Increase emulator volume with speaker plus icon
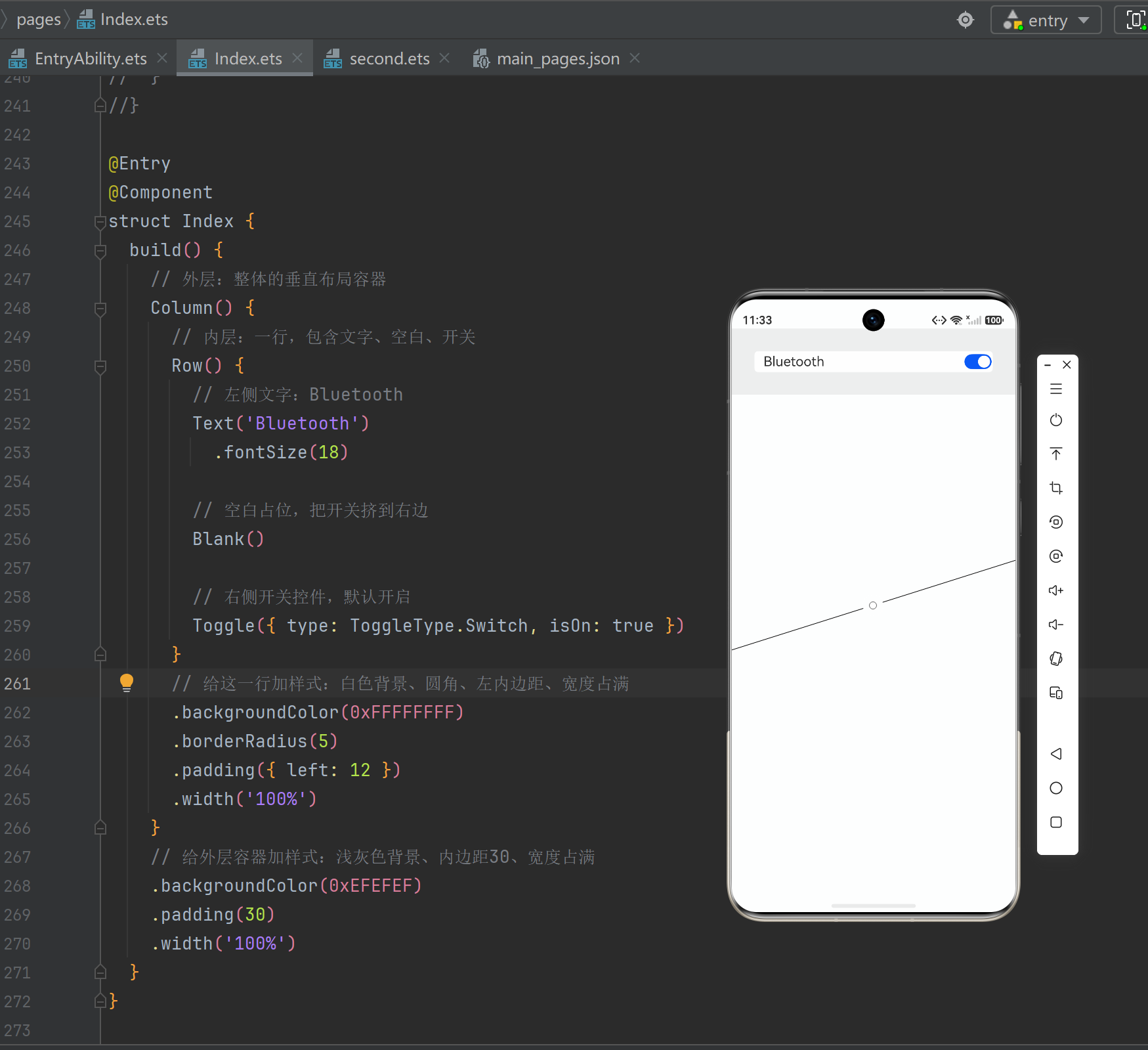The image size is (1148, 1050). [1055, 590]
